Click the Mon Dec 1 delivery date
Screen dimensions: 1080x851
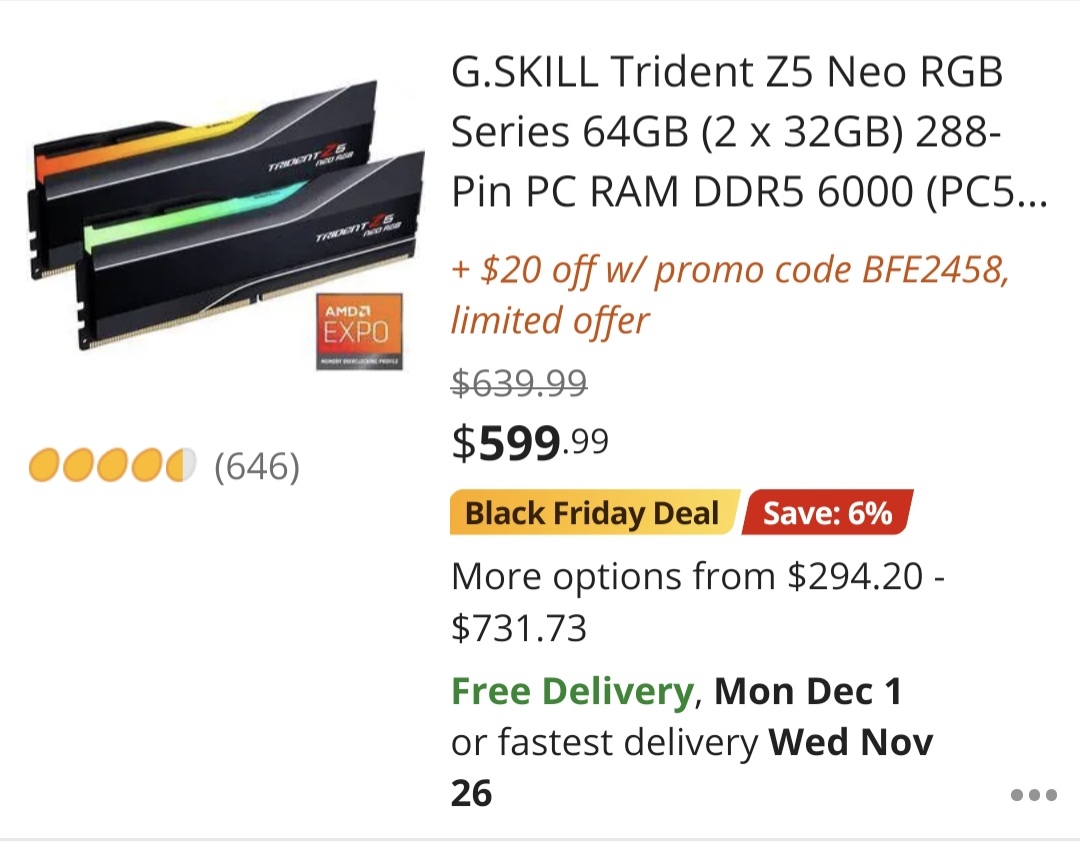click(808, 691)
